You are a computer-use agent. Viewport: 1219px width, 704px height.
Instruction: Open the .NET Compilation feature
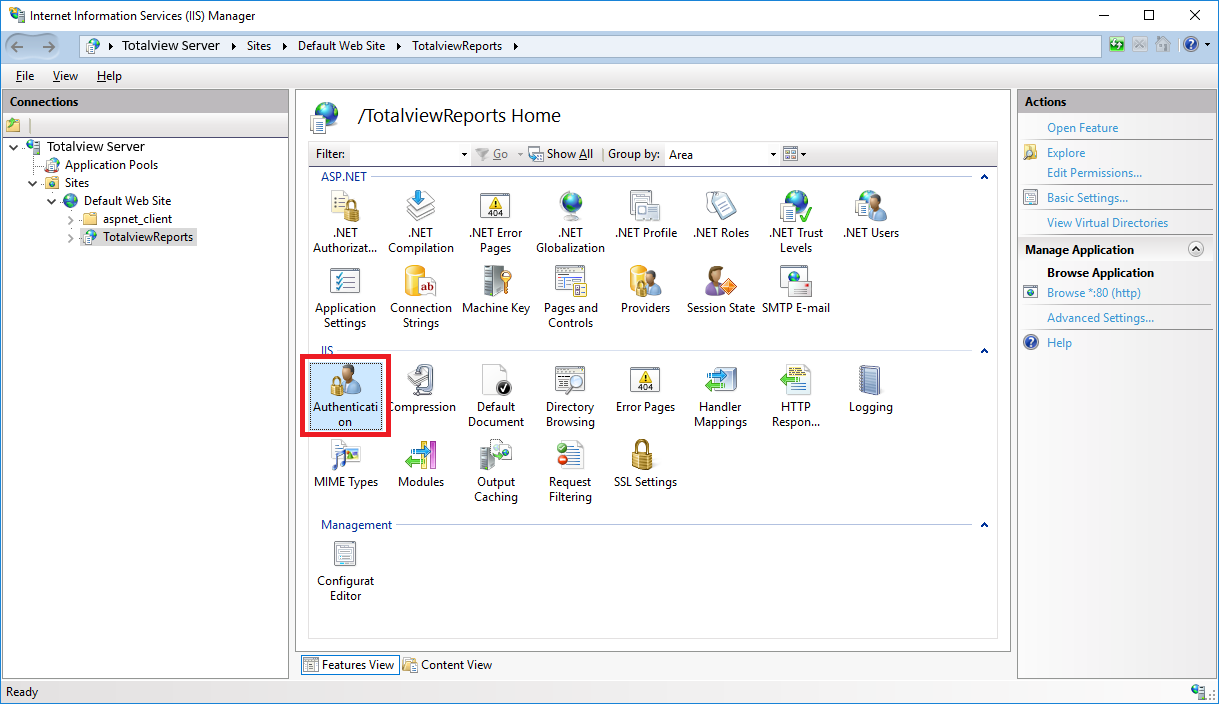tap(421, 222)
